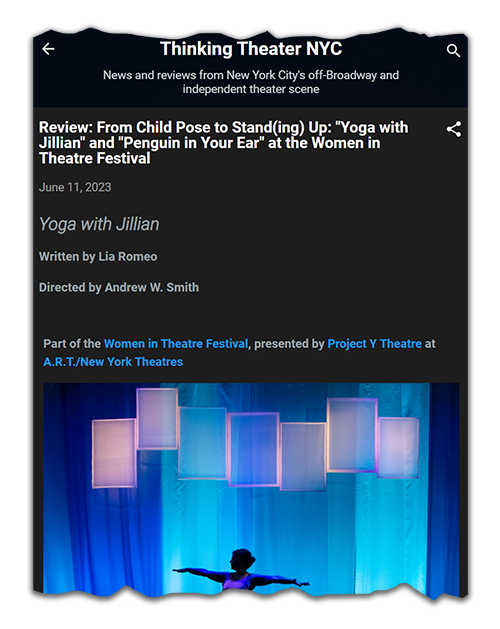
Task: Click the Thinking Theater NYC blog title
Action: [251, 49]
